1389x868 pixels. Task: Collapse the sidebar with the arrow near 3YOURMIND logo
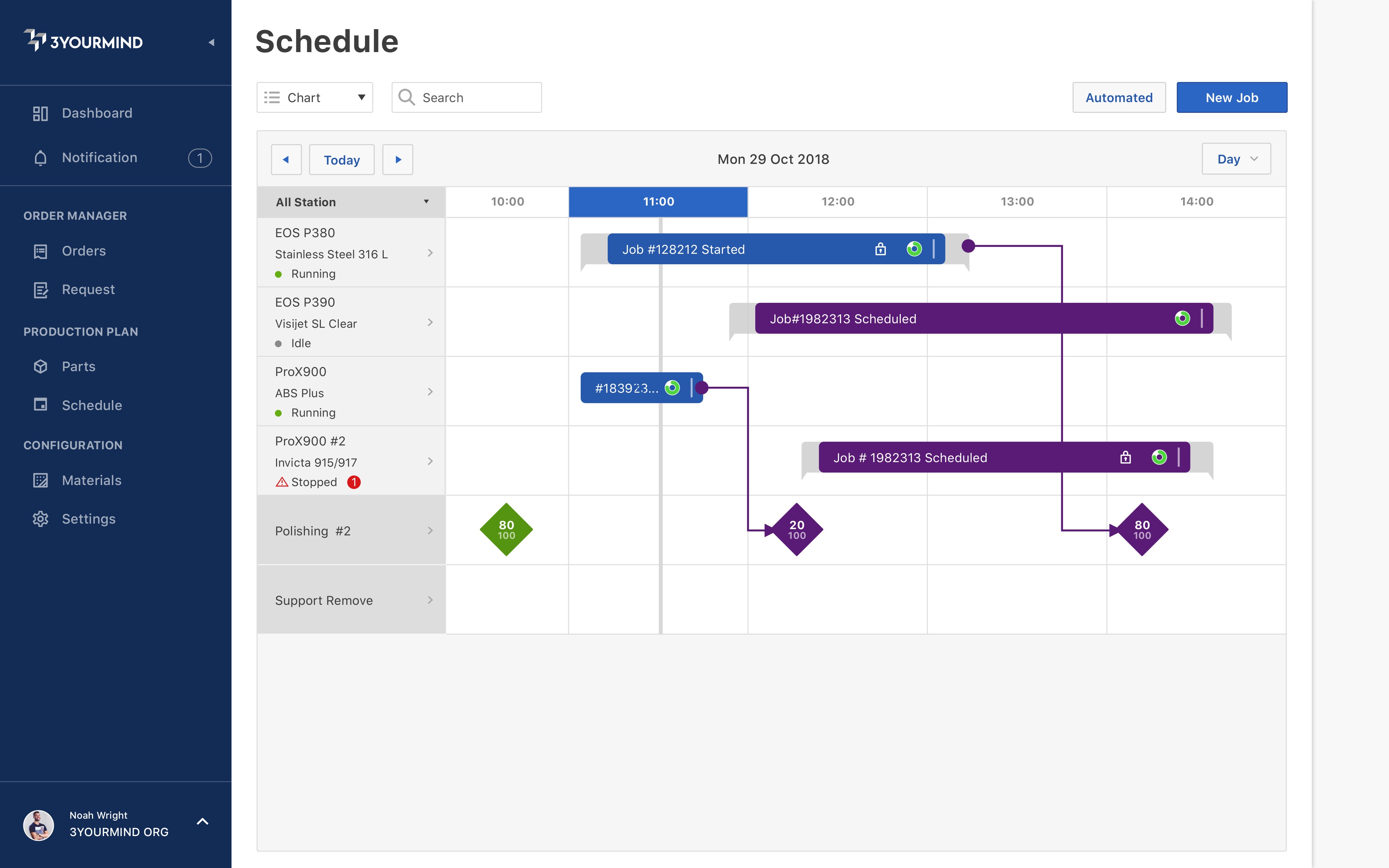click(x=213, y=42)
